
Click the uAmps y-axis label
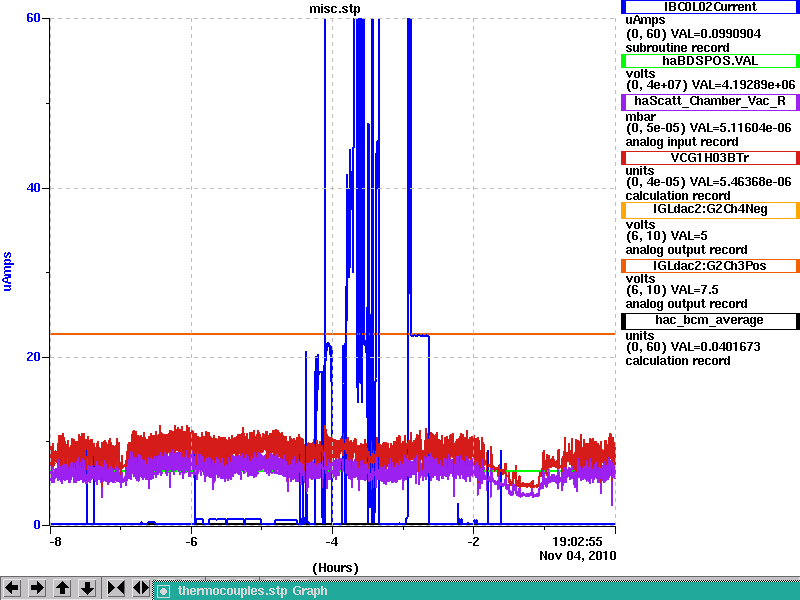point(7,271)
